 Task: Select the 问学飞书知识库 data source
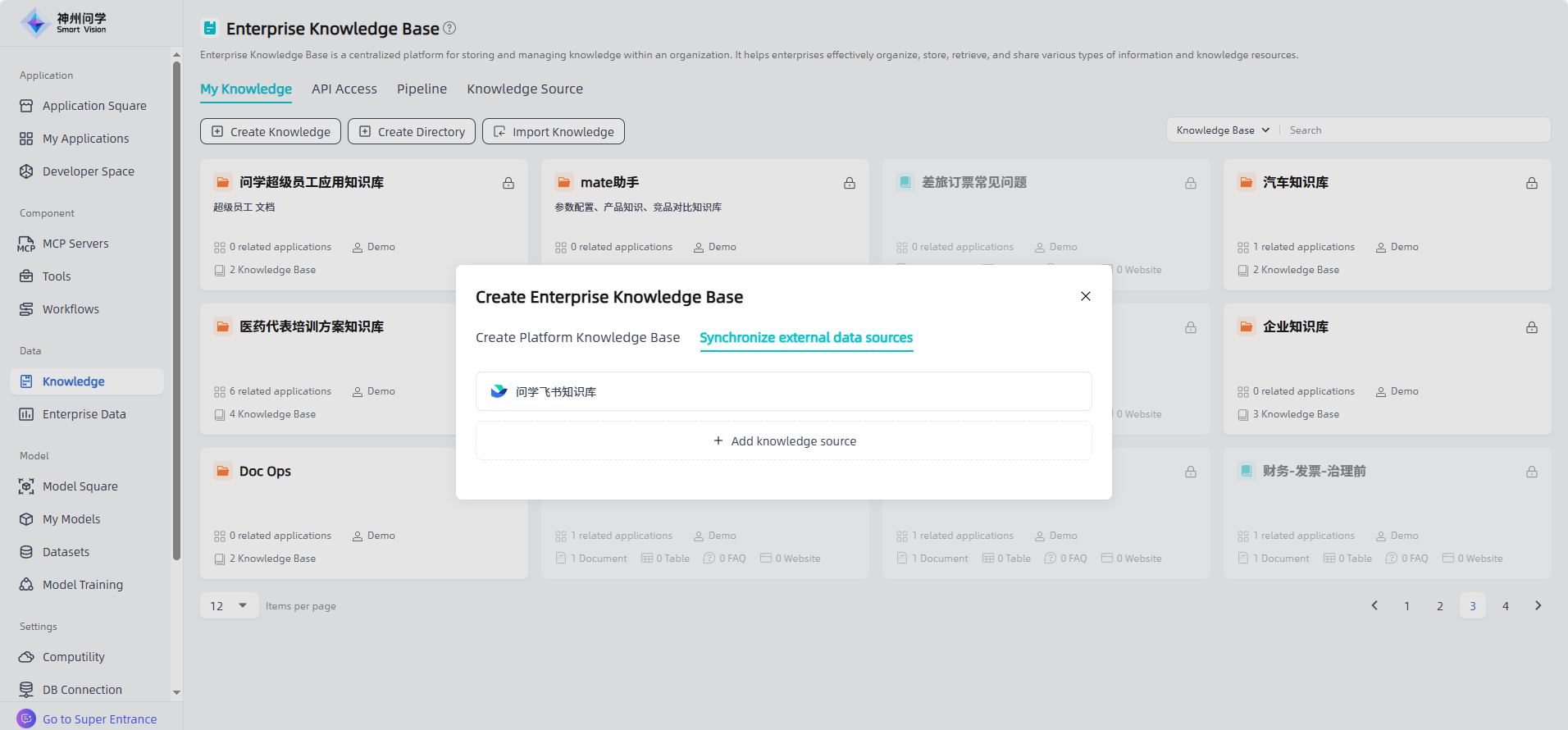click(784, 391)
